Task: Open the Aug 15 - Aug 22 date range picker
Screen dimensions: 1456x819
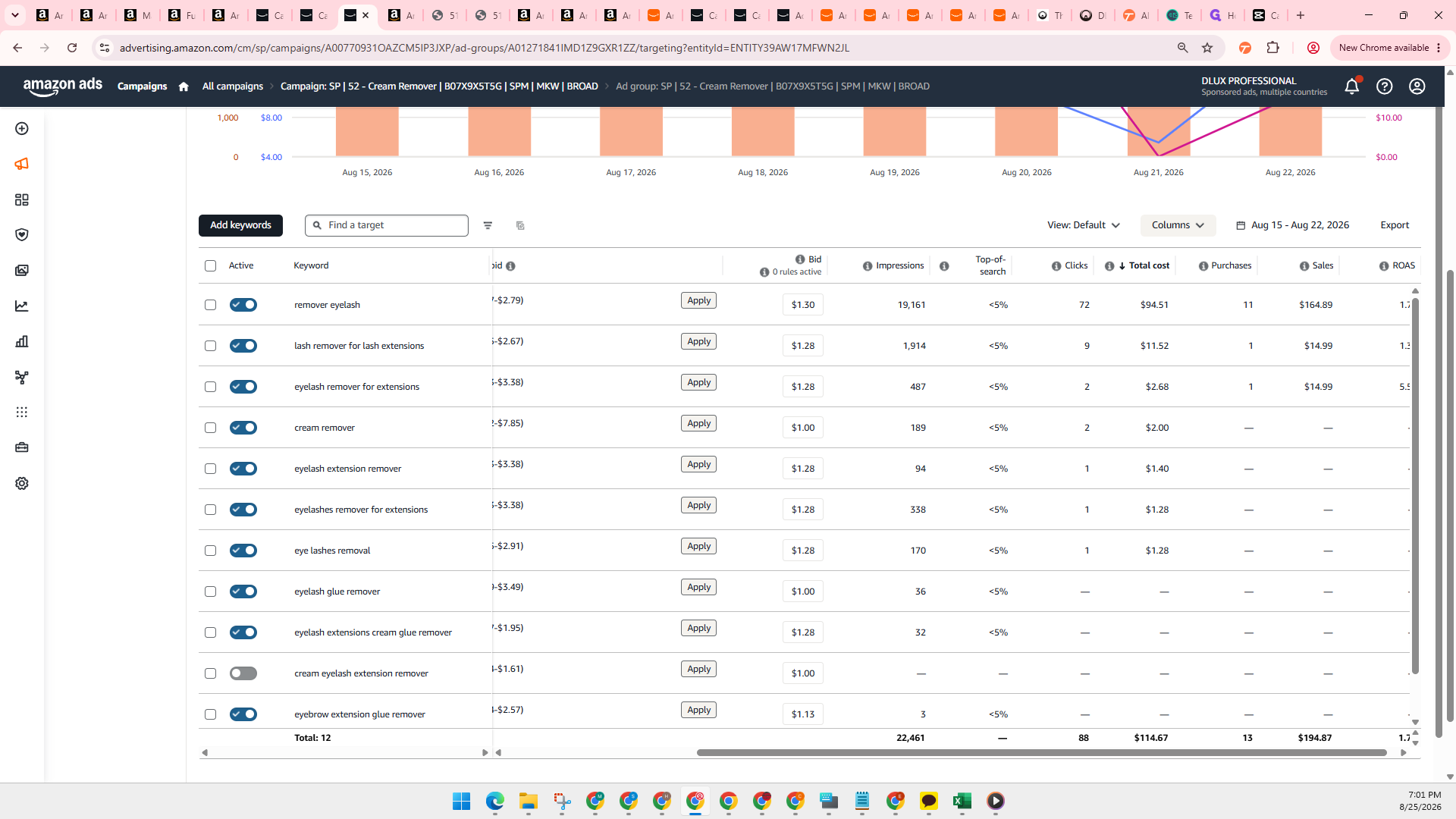Action: click(x=1293, y=225)
